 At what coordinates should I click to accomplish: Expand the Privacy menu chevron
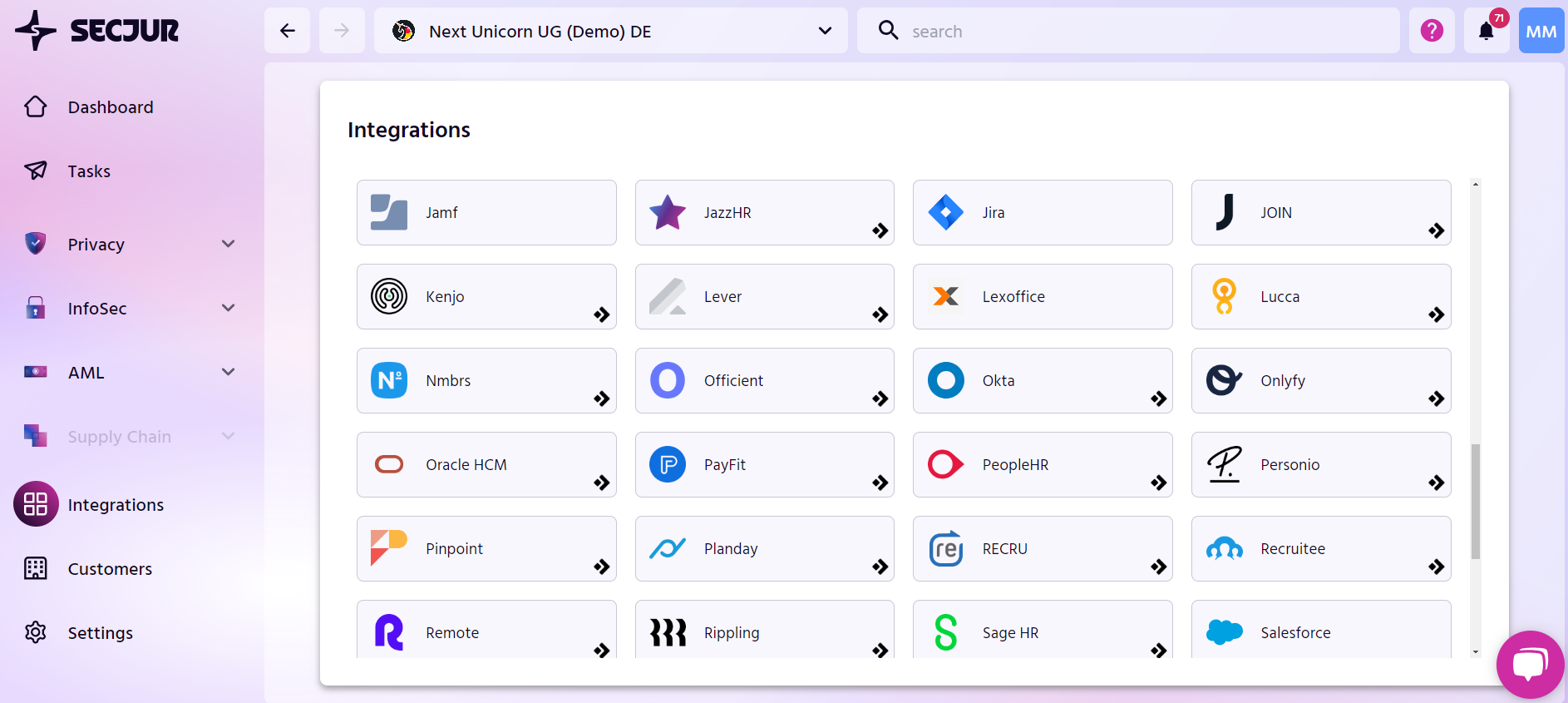pos(229,244)
